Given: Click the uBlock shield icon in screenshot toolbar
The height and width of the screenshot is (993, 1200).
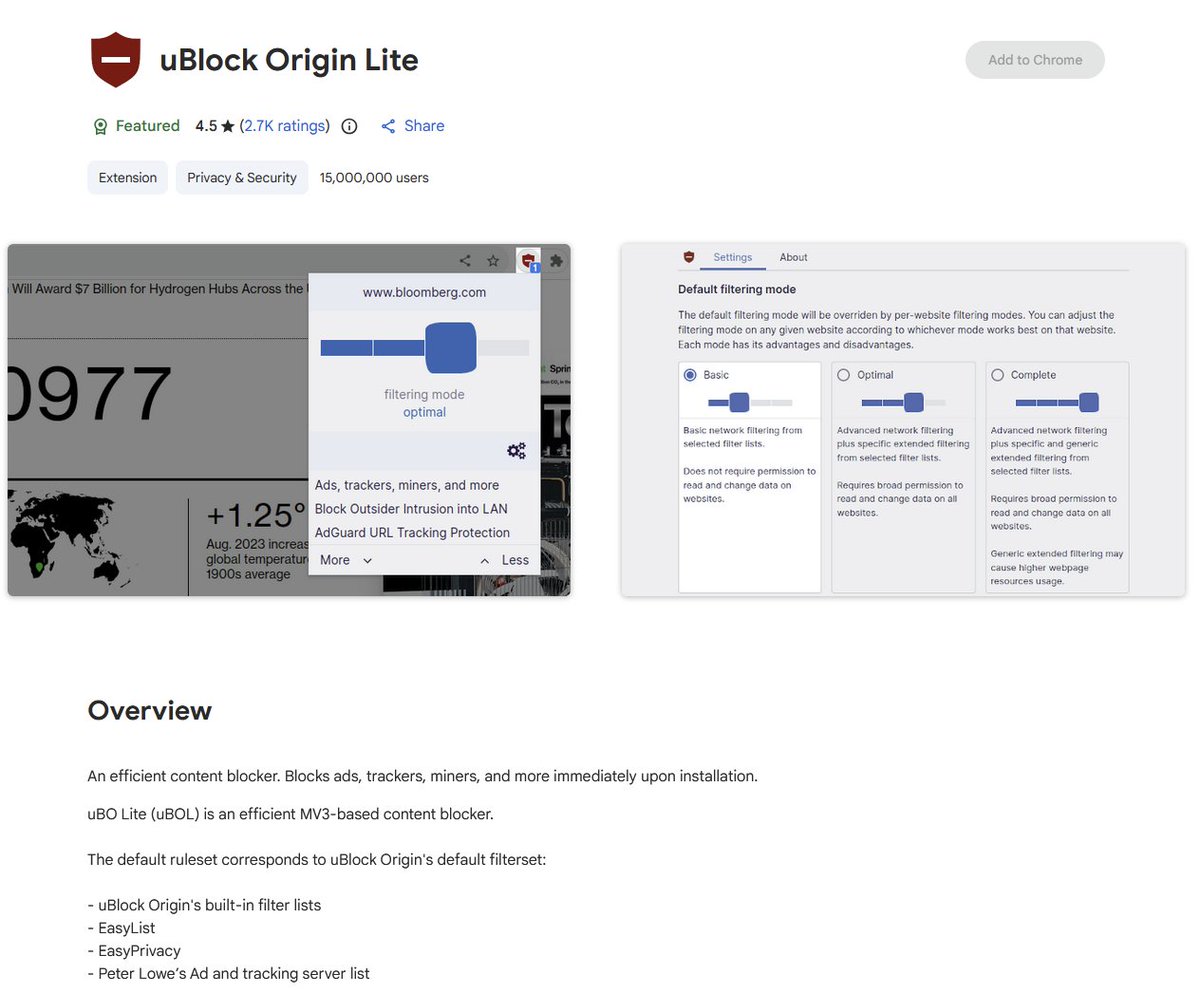Looking at the screenshot, I should pyautogui.click(x=528, y=260).
